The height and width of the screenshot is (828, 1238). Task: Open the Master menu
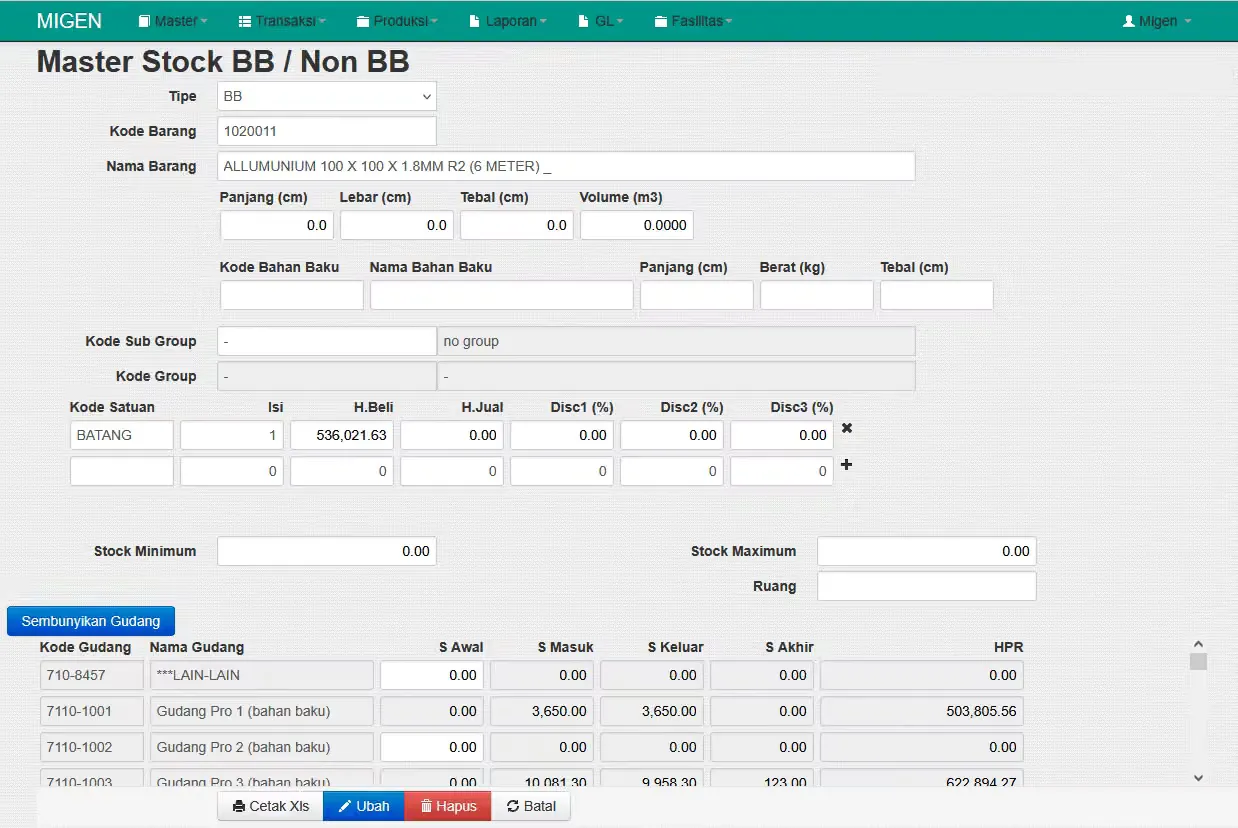[172, 21]
